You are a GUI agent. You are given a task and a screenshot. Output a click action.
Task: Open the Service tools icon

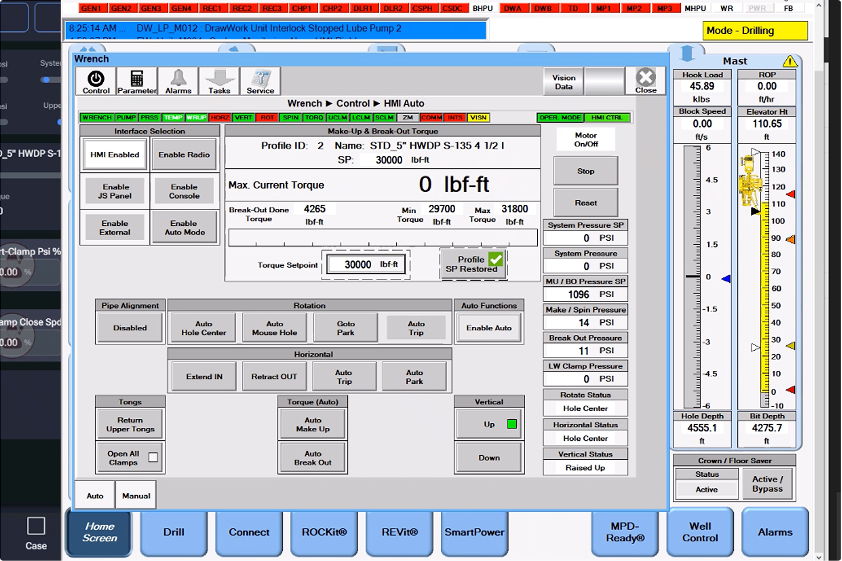click(260, 82)
